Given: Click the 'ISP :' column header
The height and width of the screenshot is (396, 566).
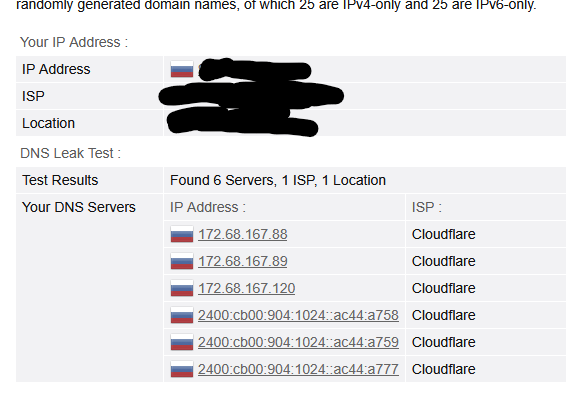Looking at the screenshot, I should click(427, 207).
